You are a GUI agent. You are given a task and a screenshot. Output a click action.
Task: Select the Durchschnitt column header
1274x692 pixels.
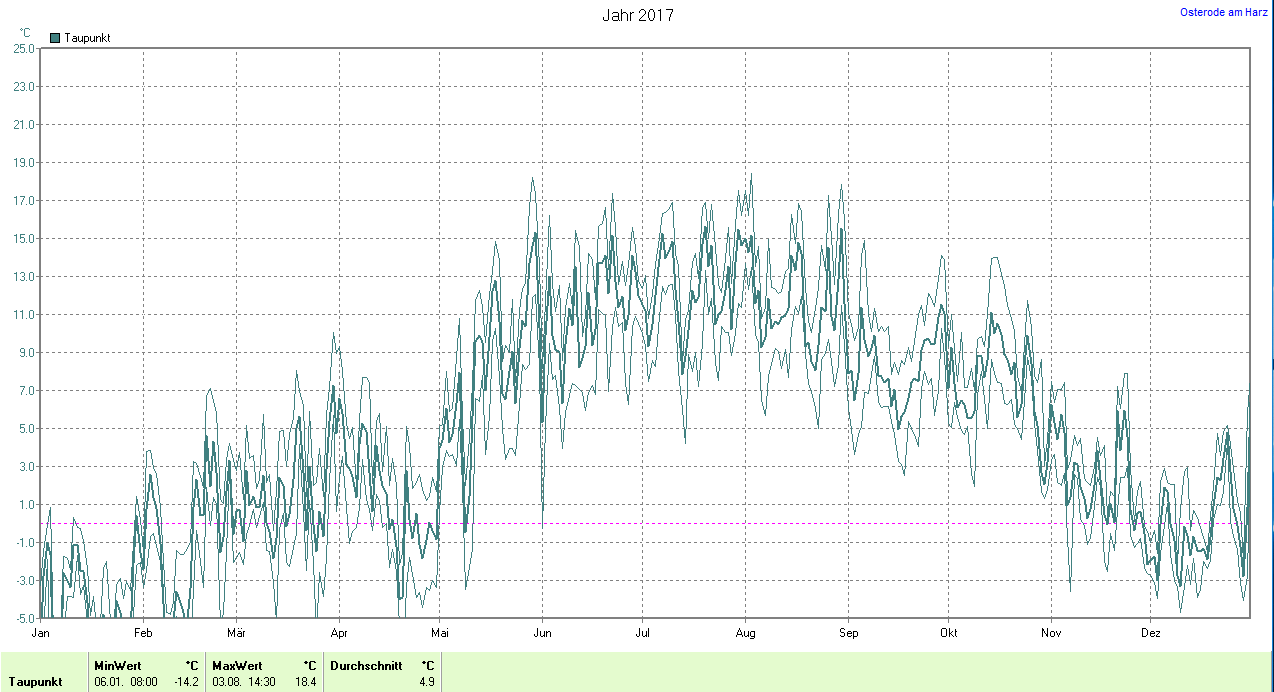coord(364,665)
